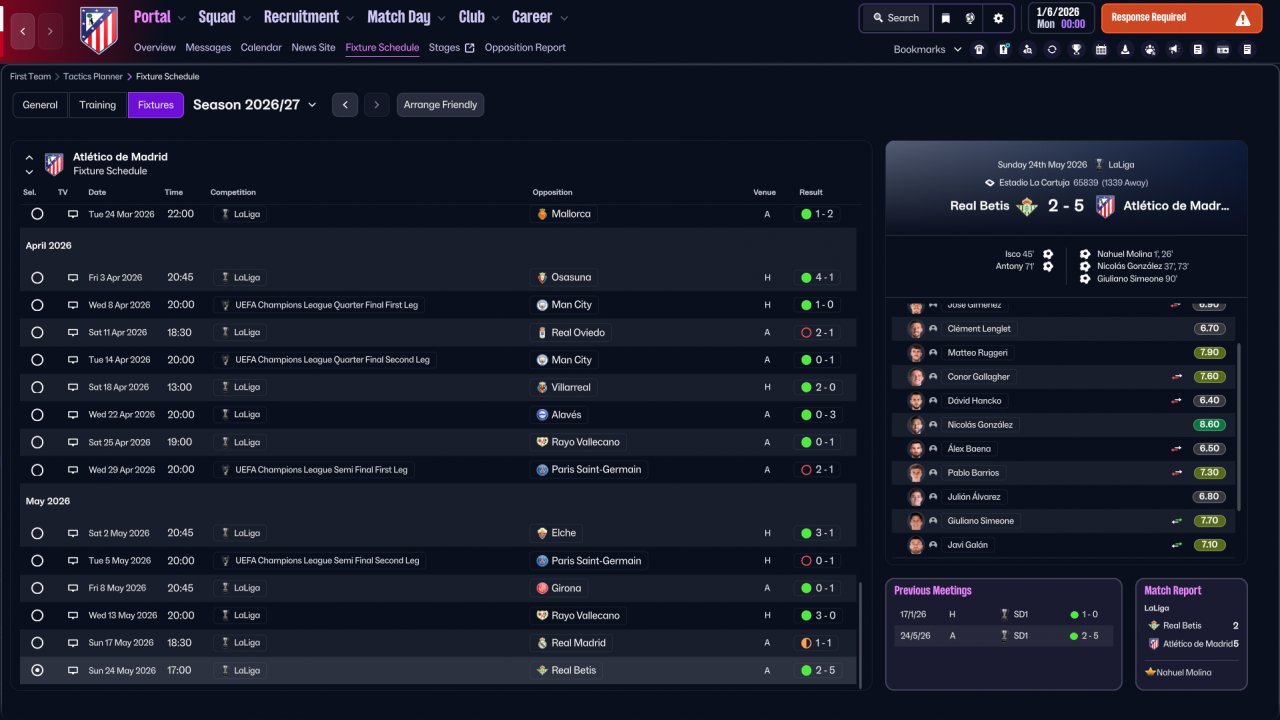Select the radio for the Real Madrid fixture
The width and height of the screenshot is (1280, 720).
pyautogui.click(x=37, y=643)
